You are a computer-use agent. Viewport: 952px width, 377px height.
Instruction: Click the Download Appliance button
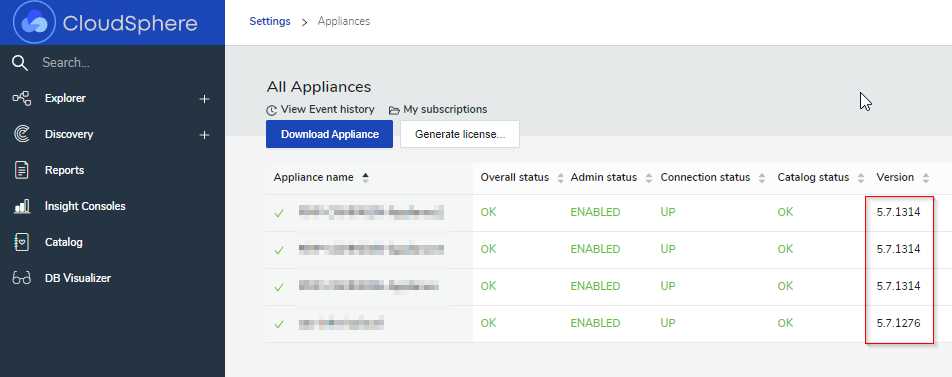tap(330, 134)
